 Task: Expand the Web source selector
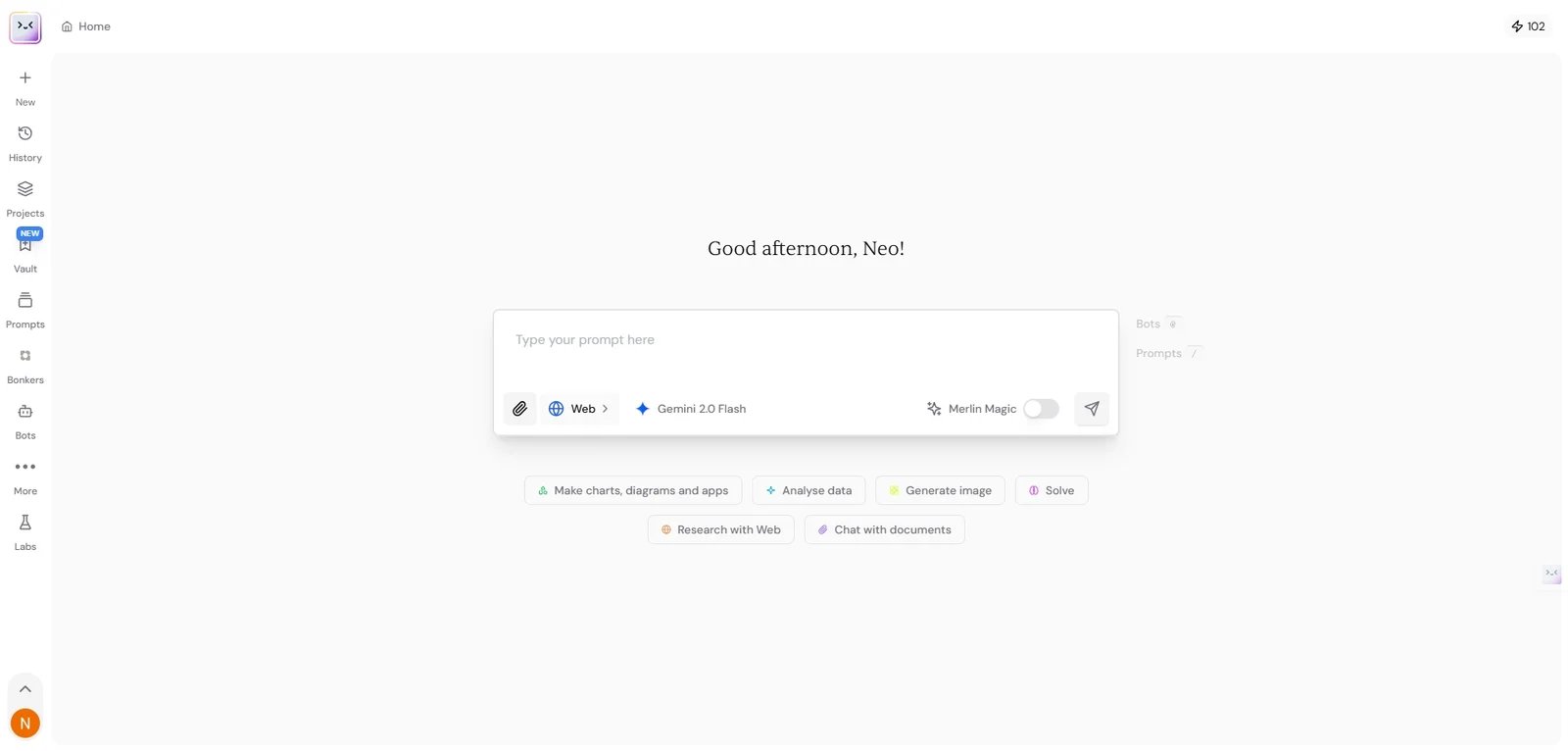click(x=579, y=409)
